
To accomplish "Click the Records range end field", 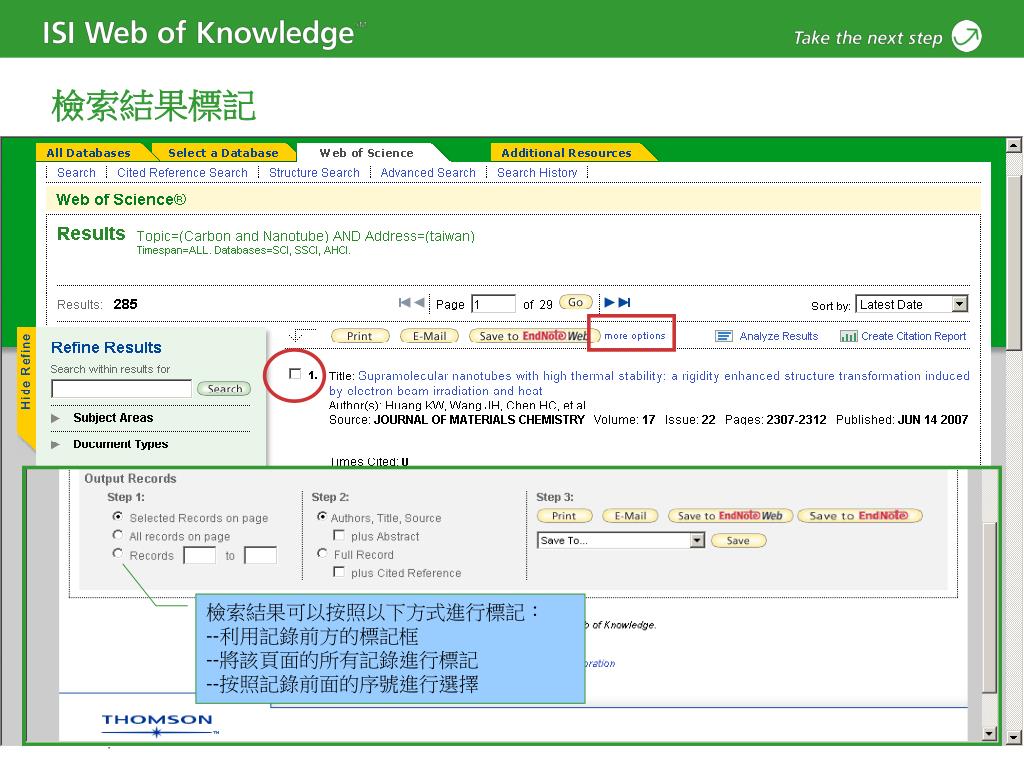I will click(261, 555).
